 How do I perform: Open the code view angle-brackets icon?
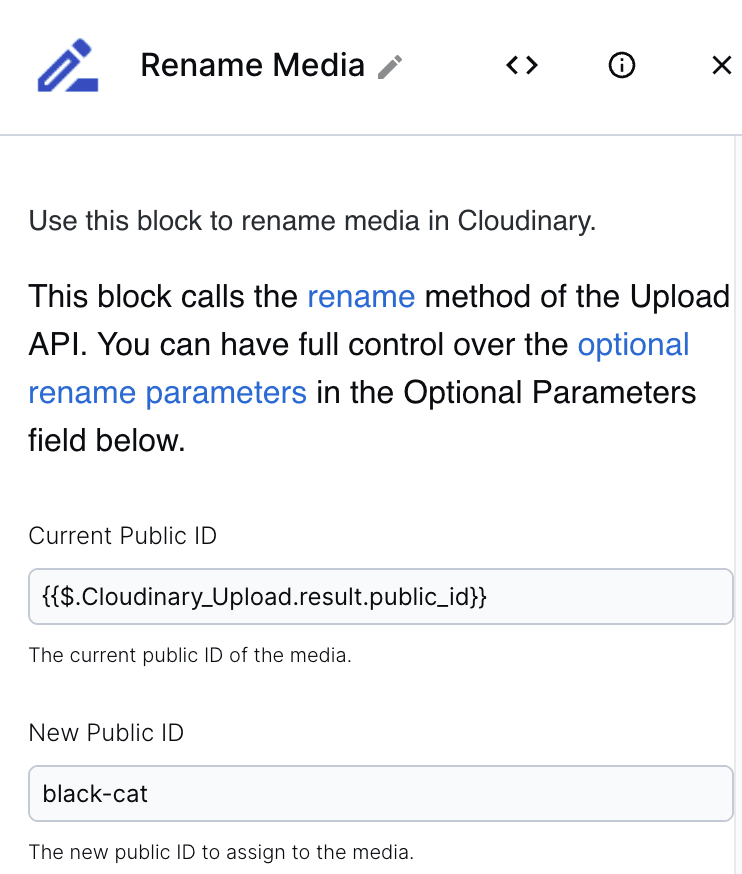point(522,65)
